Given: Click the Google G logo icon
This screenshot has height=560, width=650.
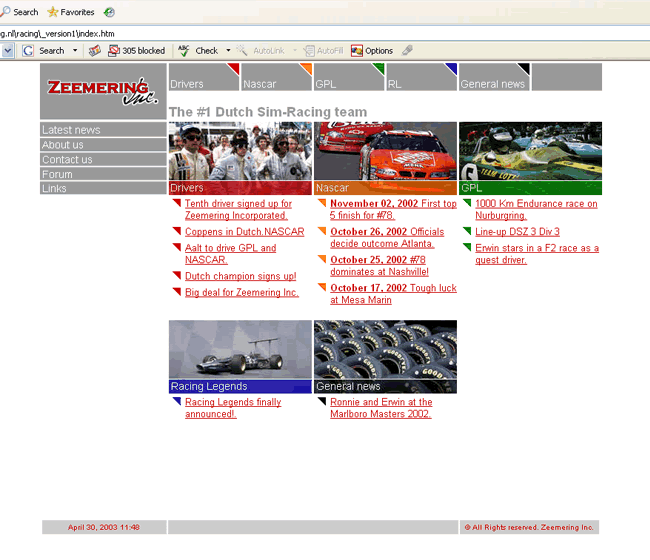Looking at the screenshot, I should click(x=28, y=51).
